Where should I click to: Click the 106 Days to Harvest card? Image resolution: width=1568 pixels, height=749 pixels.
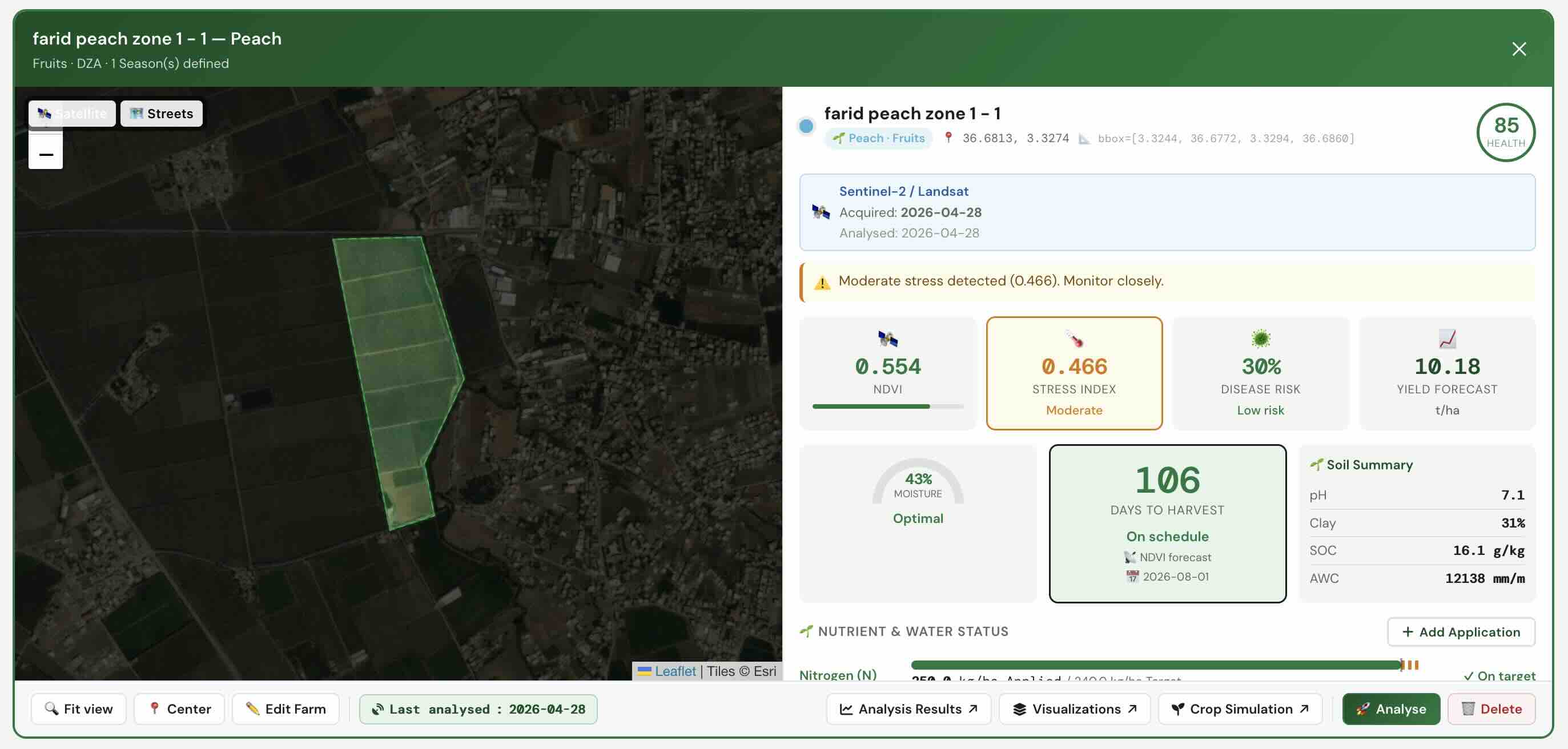pyautogui.click(x=1167, y=524)
